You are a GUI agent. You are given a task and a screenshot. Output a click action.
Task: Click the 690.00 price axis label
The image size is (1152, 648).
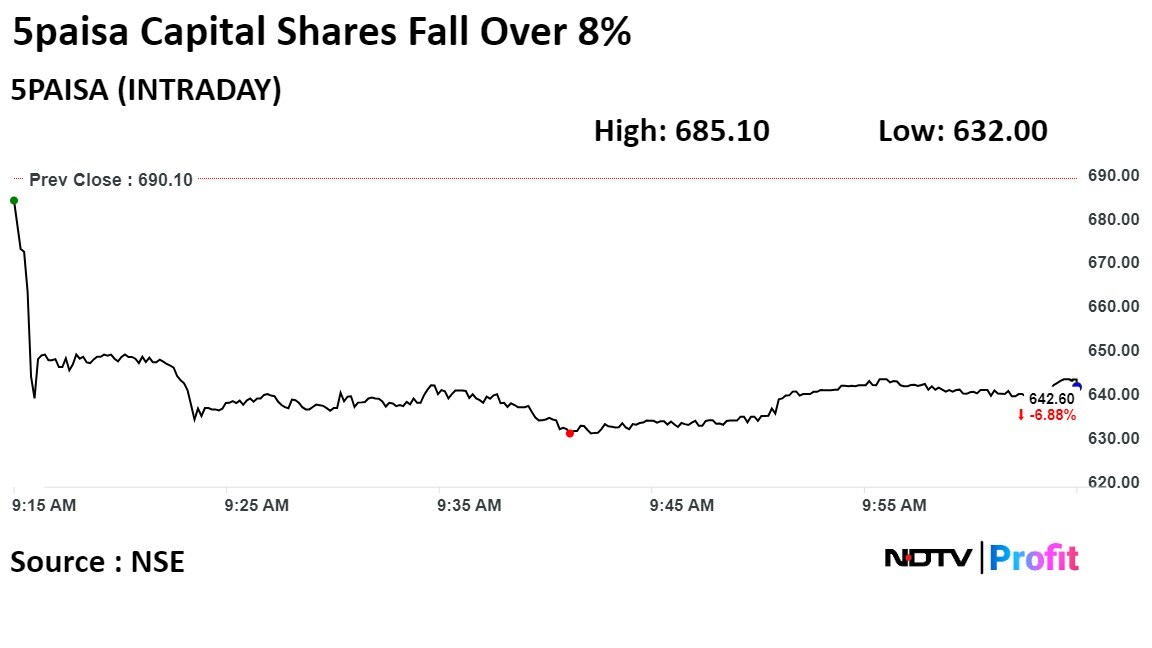coord(1114,176)
